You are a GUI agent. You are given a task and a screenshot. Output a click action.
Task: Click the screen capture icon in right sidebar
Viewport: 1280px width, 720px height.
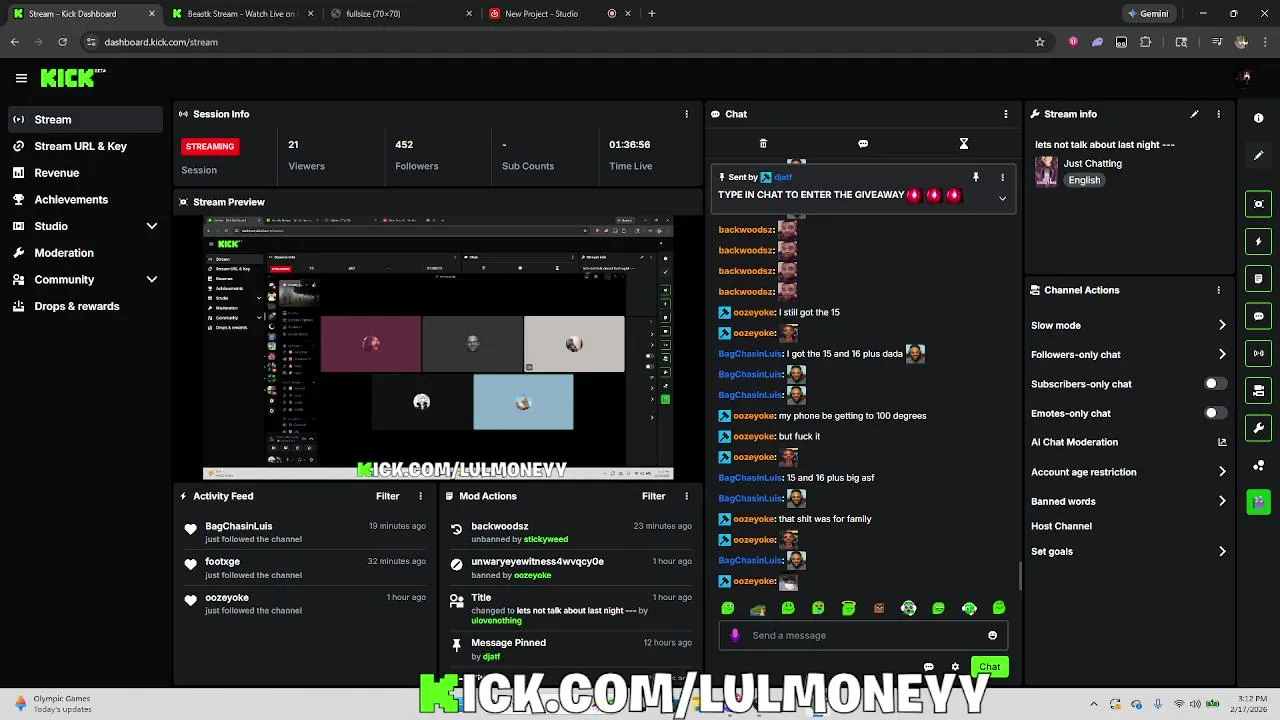click(1259, 204)
